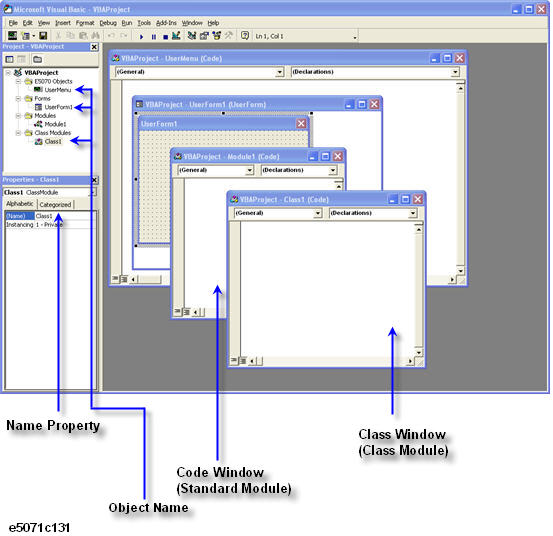Click Toggle Folders icon in Project panel
Image resolution: width=553 pixels, height=536 pixels.
pos(37,59)
